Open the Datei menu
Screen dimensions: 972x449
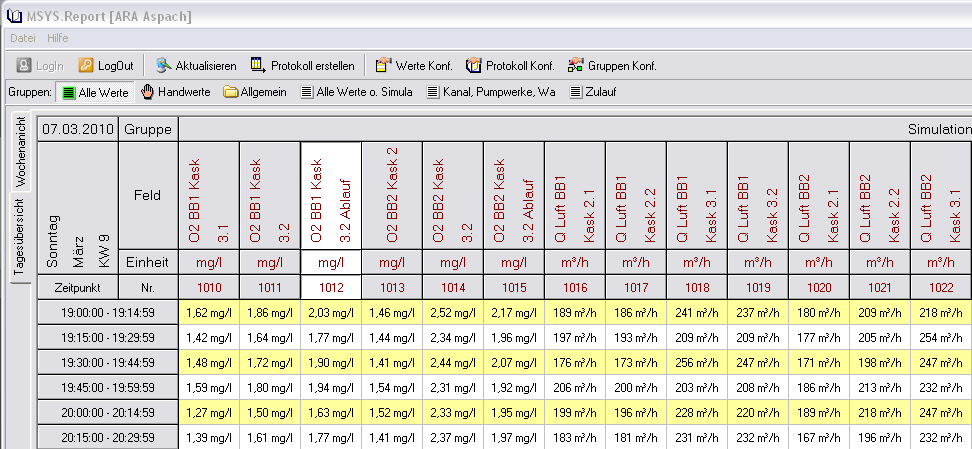23,38
